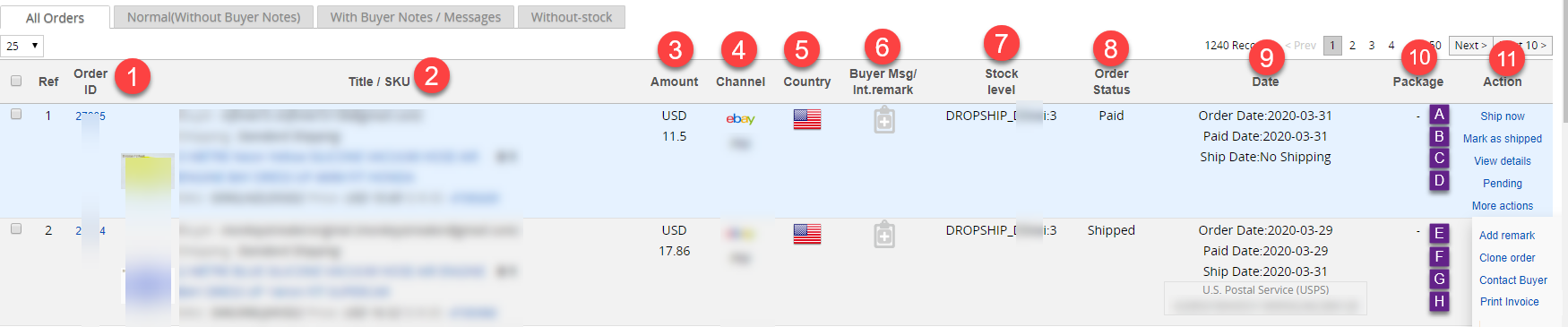Open buyer message clipboard icon for order 2
Screen dimensions: 1568x327
point(884,234)
